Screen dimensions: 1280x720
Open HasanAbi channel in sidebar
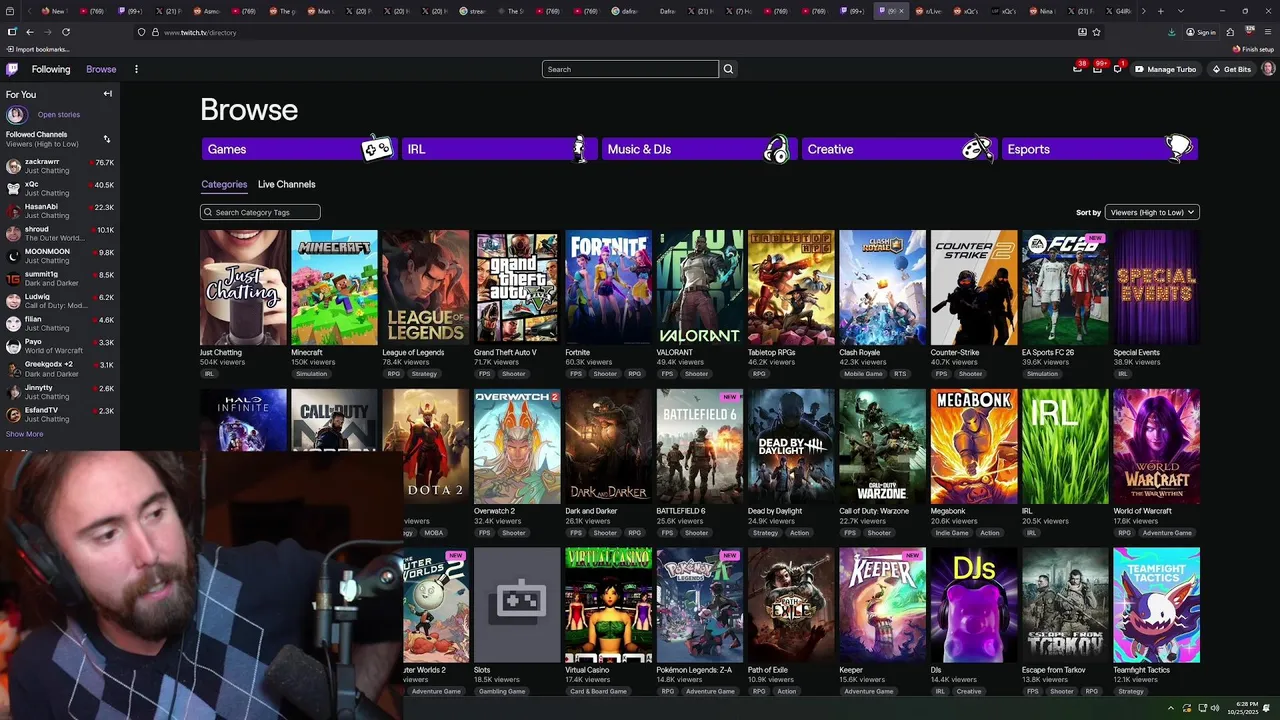point(60,211)
